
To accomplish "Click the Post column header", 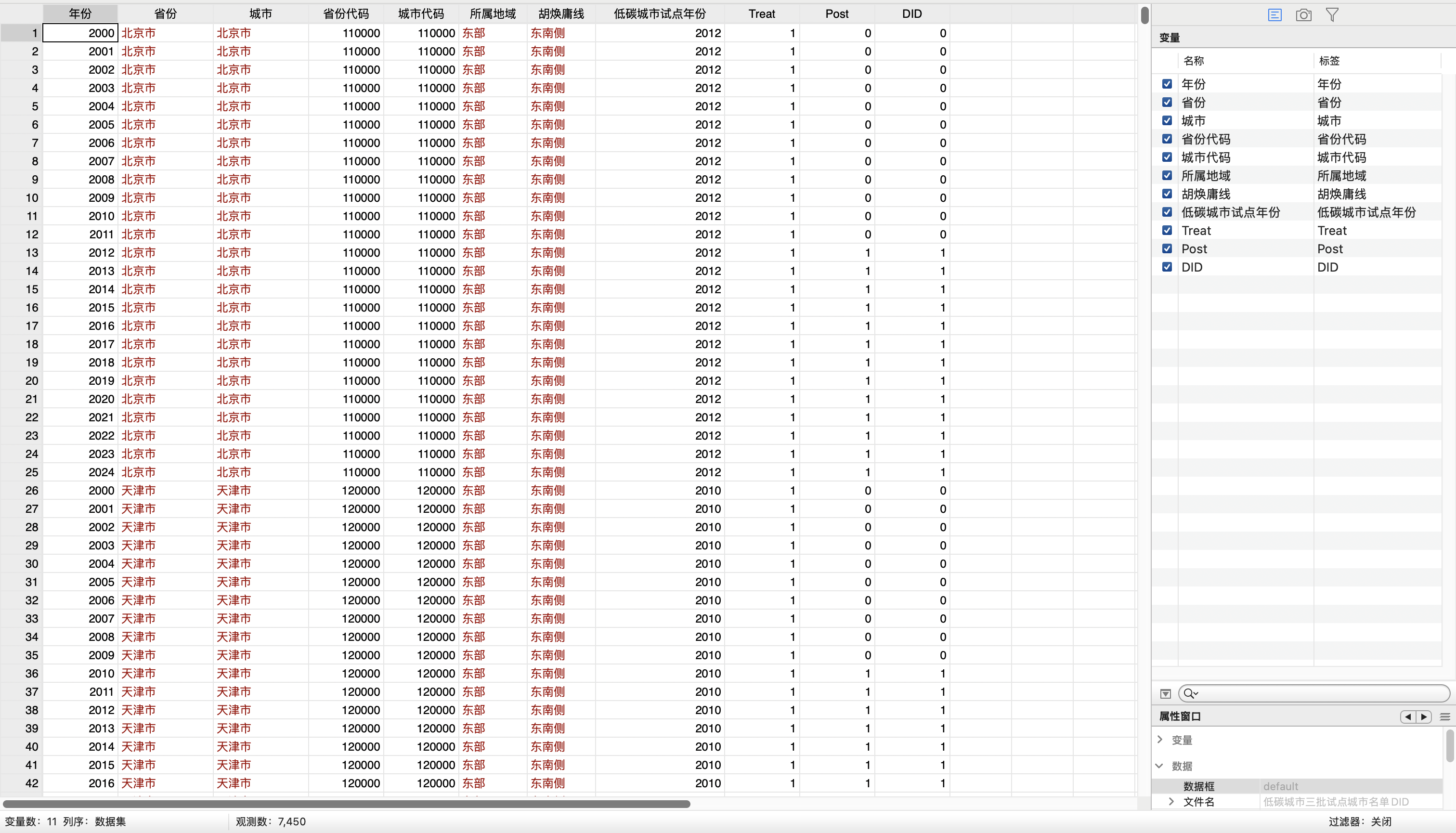I will (x=836, y=14).
